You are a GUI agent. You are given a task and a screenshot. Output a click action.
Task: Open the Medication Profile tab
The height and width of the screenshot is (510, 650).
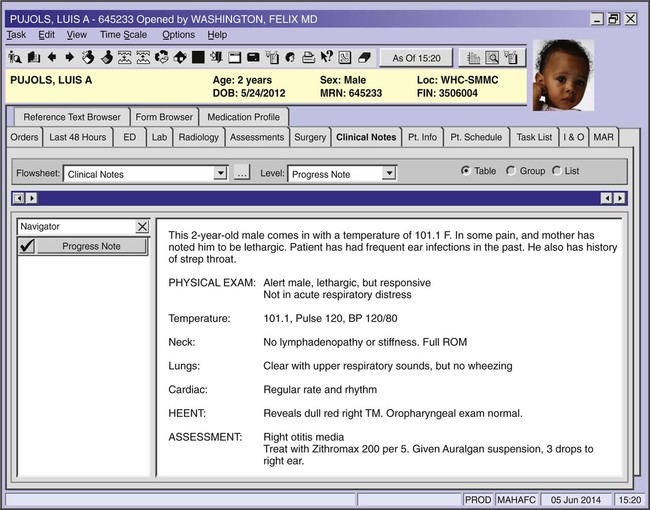(246, 117)
